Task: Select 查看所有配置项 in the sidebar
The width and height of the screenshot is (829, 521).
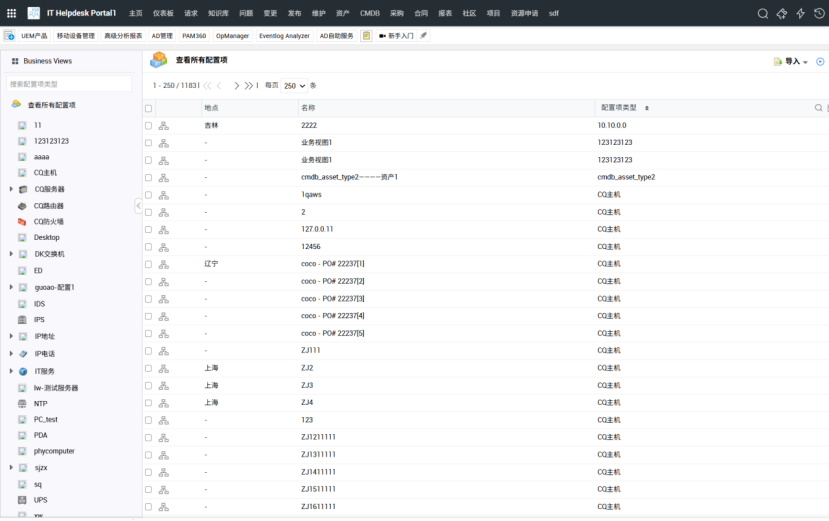Action: click(x=51, y=105)
